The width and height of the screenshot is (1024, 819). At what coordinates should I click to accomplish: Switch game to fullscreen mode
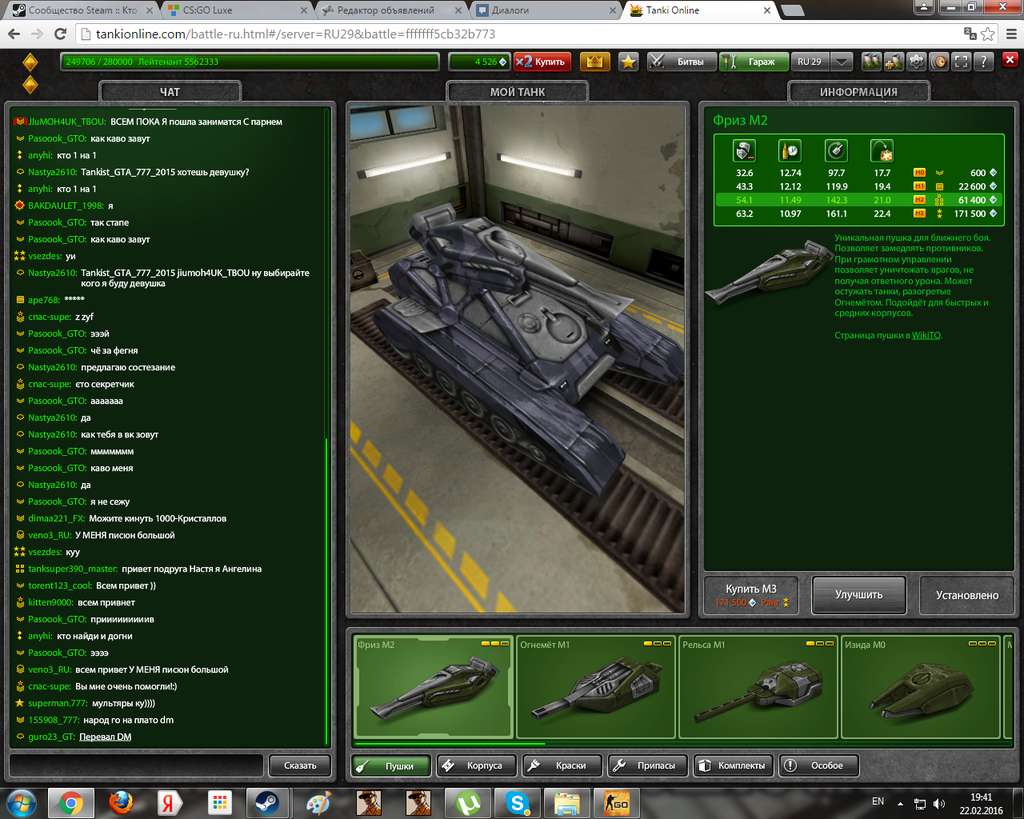click(x=961, y=61)
